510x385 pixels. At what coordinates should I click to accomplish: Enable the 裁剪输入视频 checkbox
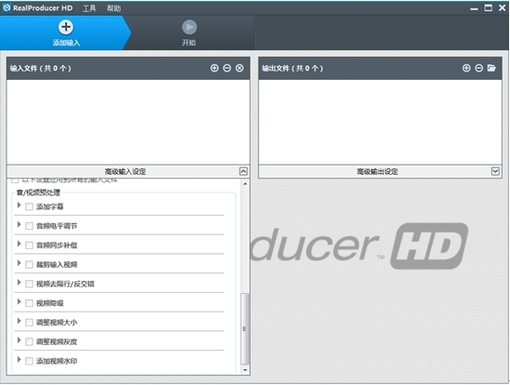pyautogui.click(x=29, y=265)
